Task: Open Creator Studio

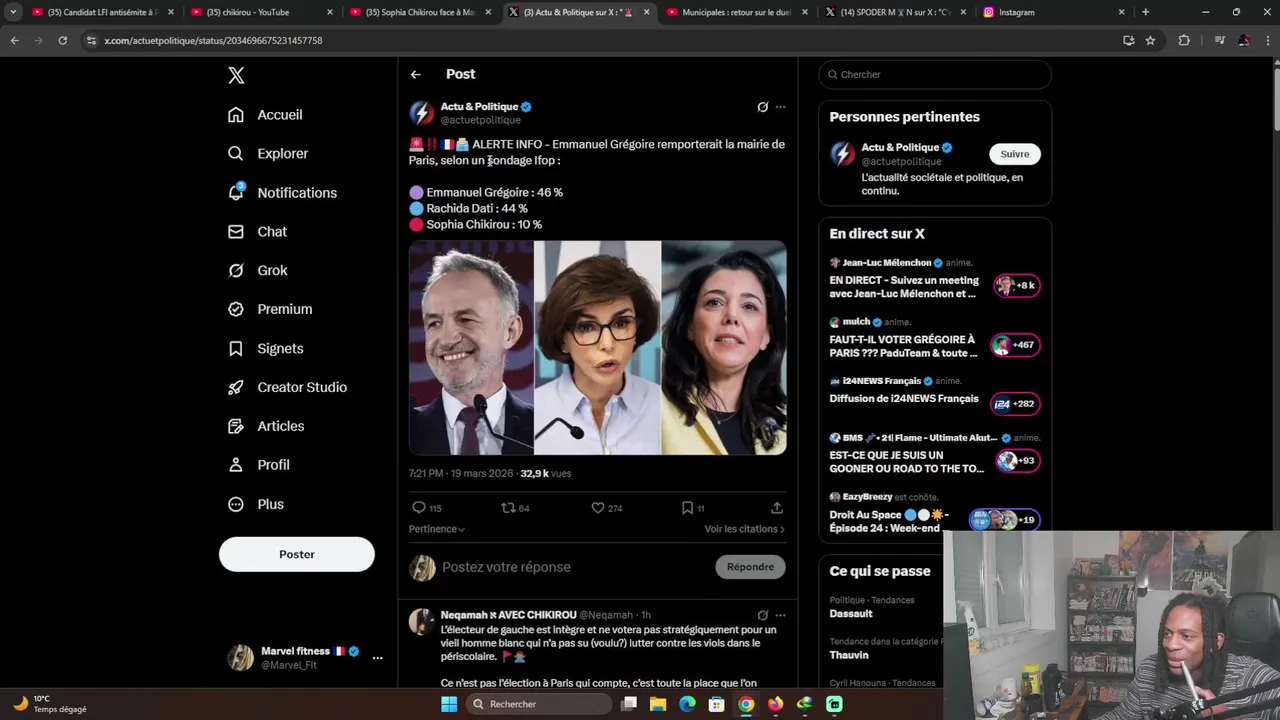Action: point(287,388)
